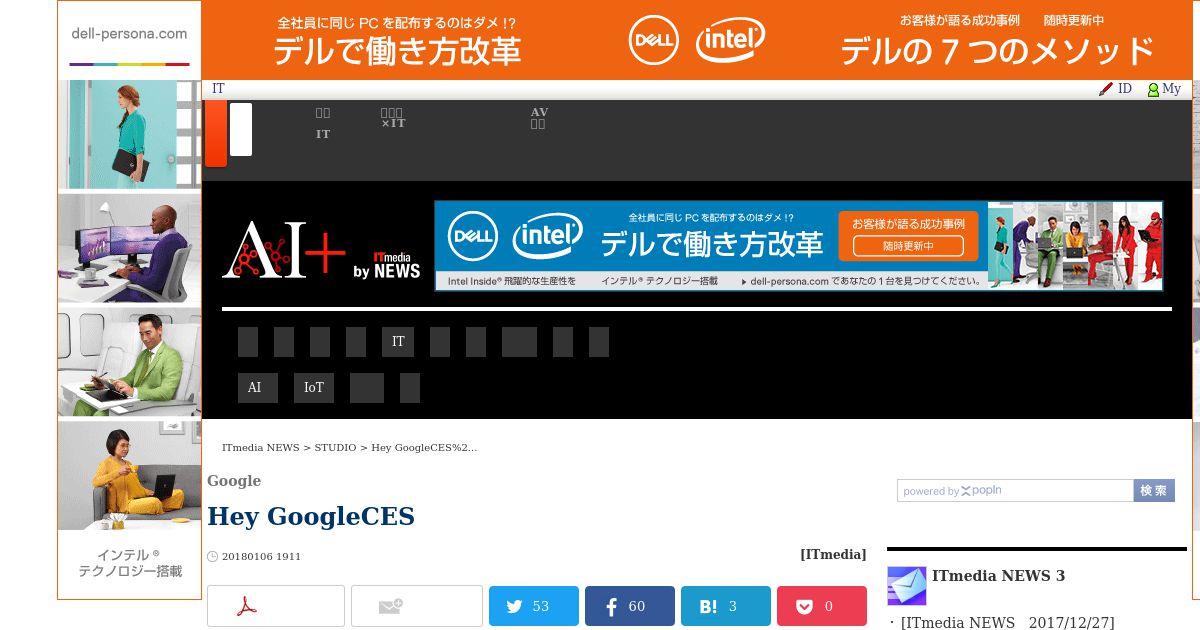Click the orange 随時更新中 ad button
This screenshot has width=1200, height=630.
pos(908,246)
